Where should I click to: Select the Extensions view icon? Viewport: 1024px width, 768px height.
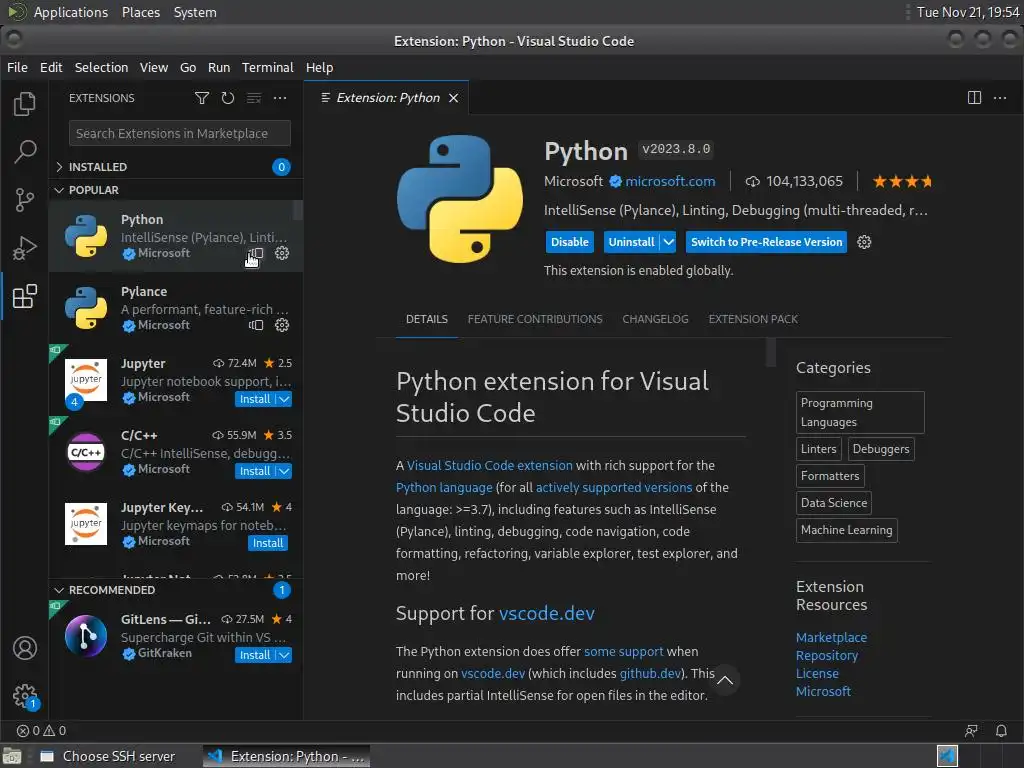click(25, 296)
